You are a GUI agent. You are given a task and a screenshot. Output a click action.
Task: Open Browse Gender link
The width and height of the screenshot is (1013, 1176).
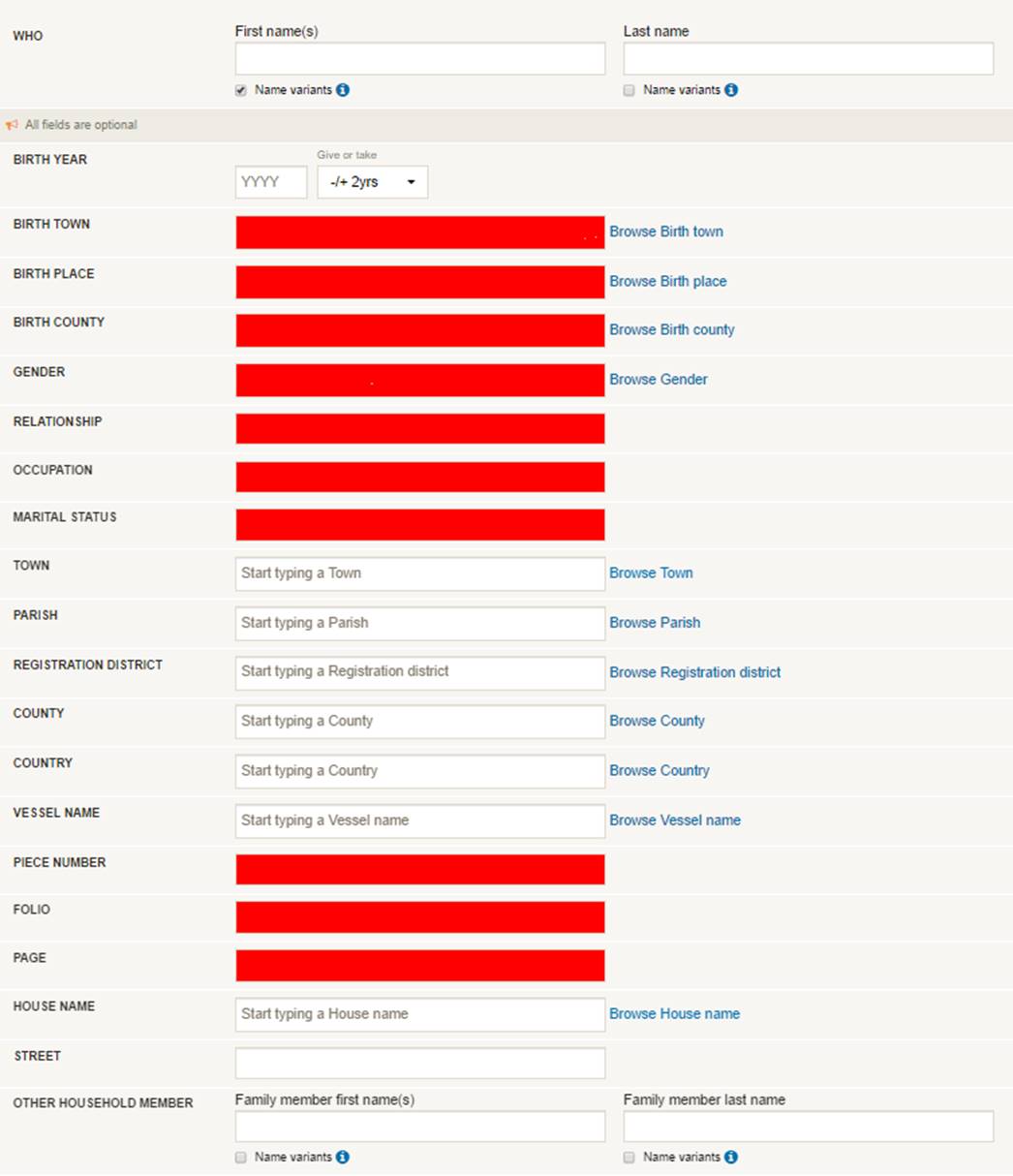tap(659, 380)
